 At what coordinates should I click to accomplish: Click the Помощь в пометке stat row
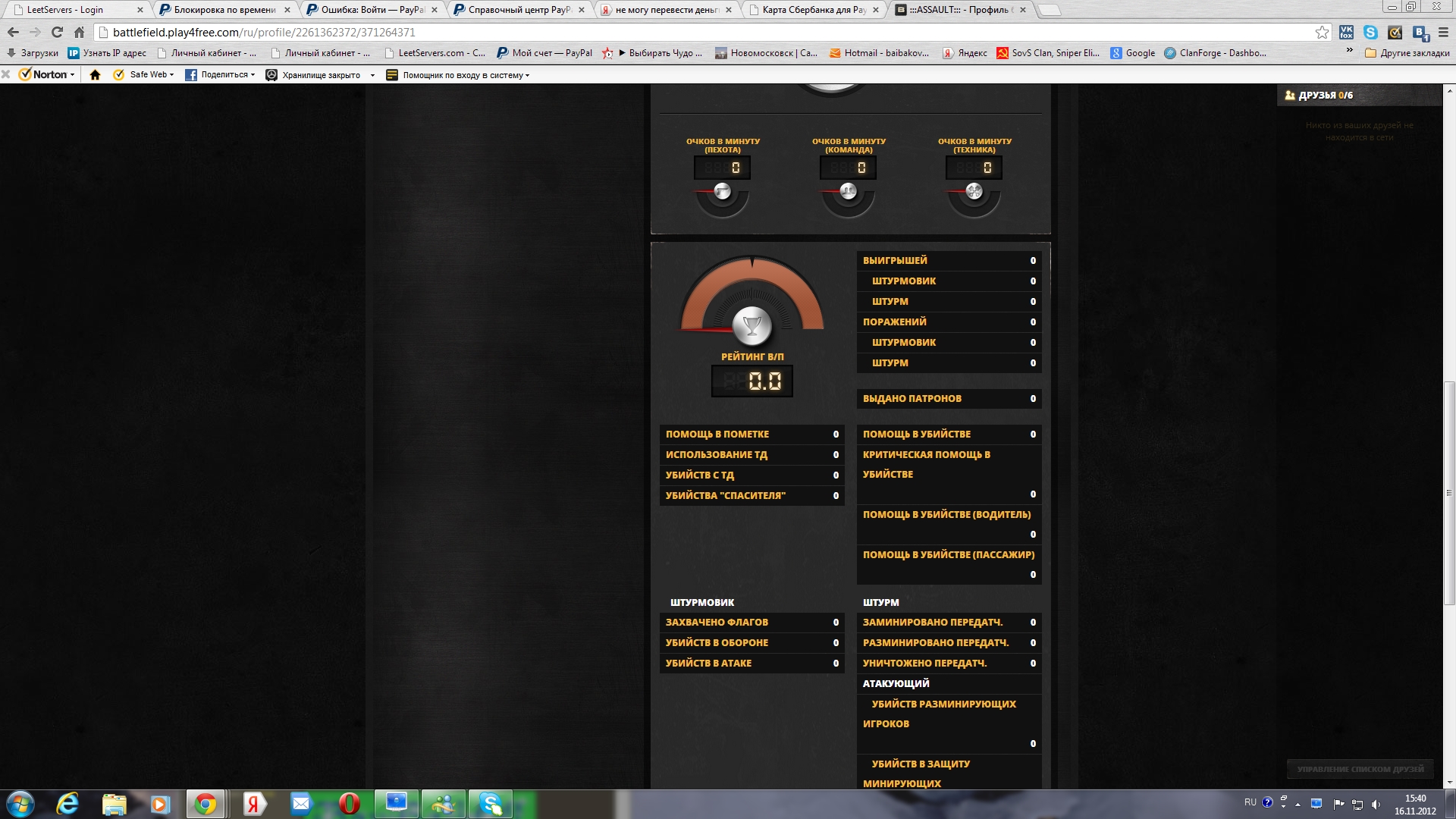click(x=752, y=435)
